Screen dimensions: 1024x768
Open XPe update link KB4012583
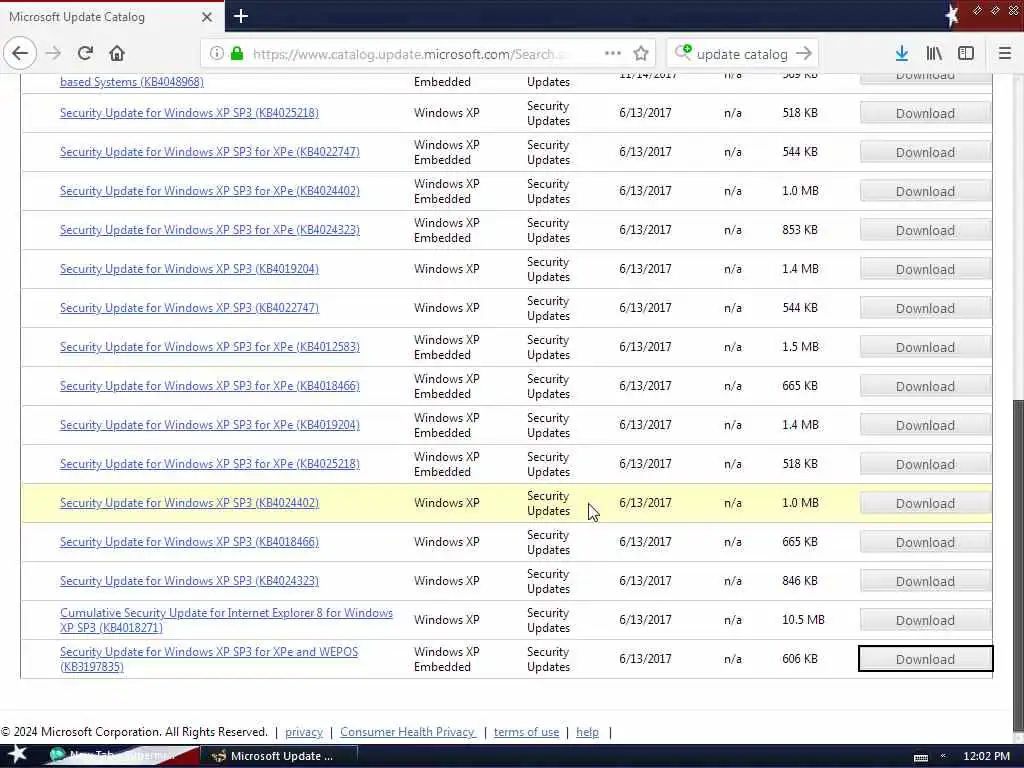[x=210, y=347]
